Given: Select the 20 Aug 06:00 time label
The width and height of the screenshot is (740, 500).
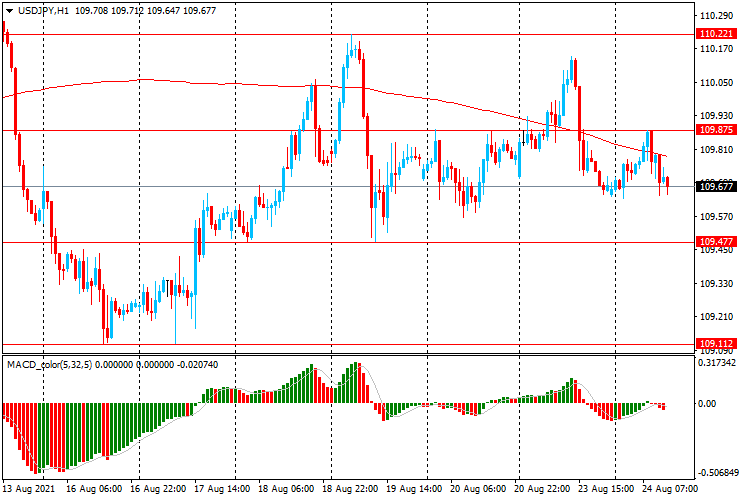Looking at the screenshot, I should 478,489.
